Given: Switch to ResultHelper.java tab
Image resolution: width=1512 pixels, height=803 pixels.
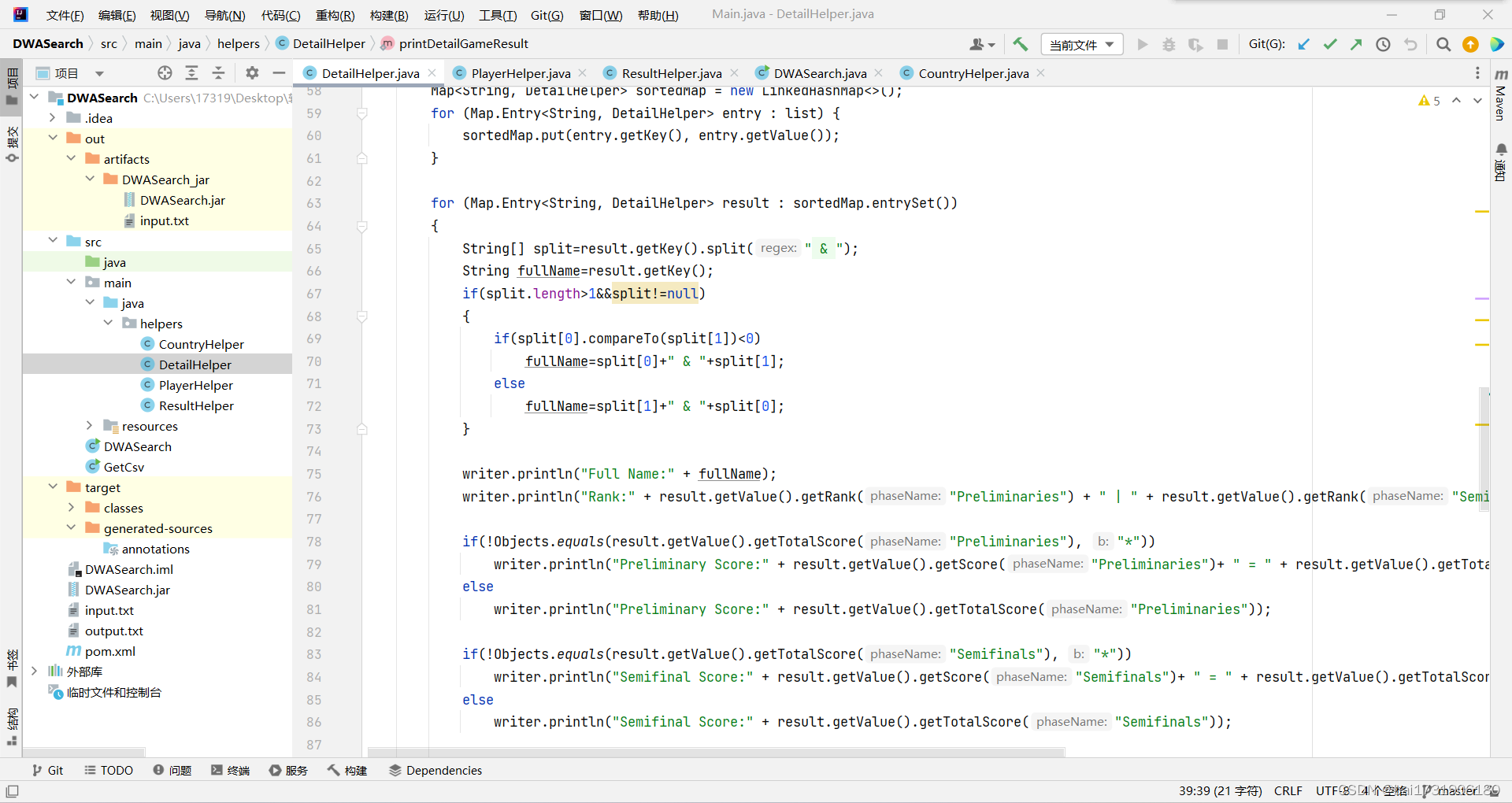Looking at the screenshot, I should (x=671, y=73).
